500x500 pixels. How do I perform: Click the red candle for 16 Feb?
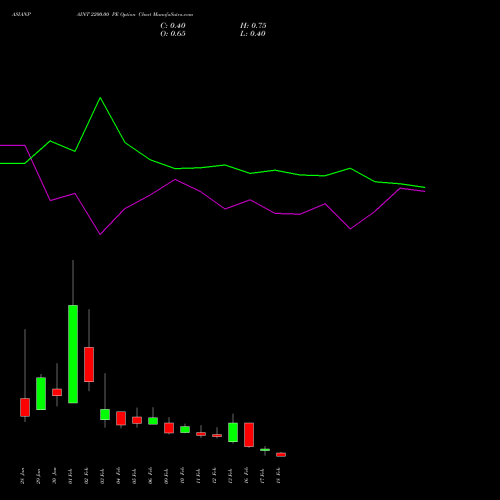[x=249, y=435]
